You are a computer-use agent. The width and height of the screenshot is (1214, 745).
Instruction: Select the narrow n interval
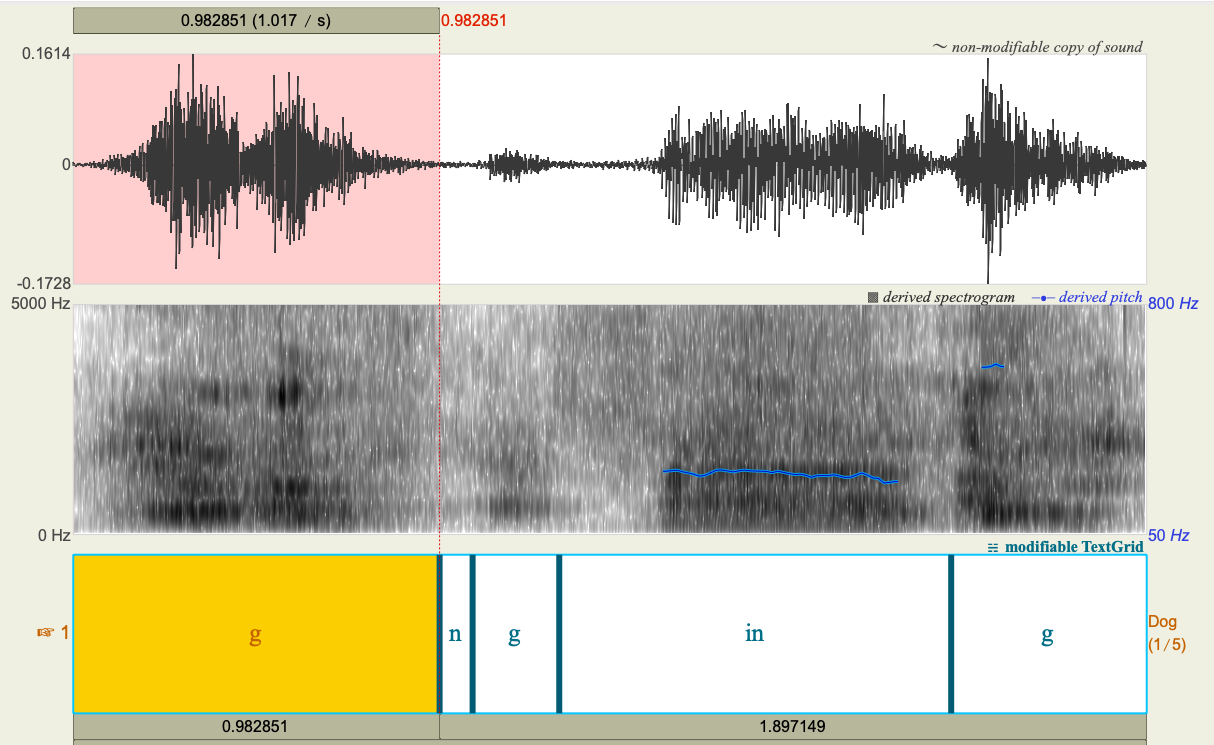tap(453, 632)
